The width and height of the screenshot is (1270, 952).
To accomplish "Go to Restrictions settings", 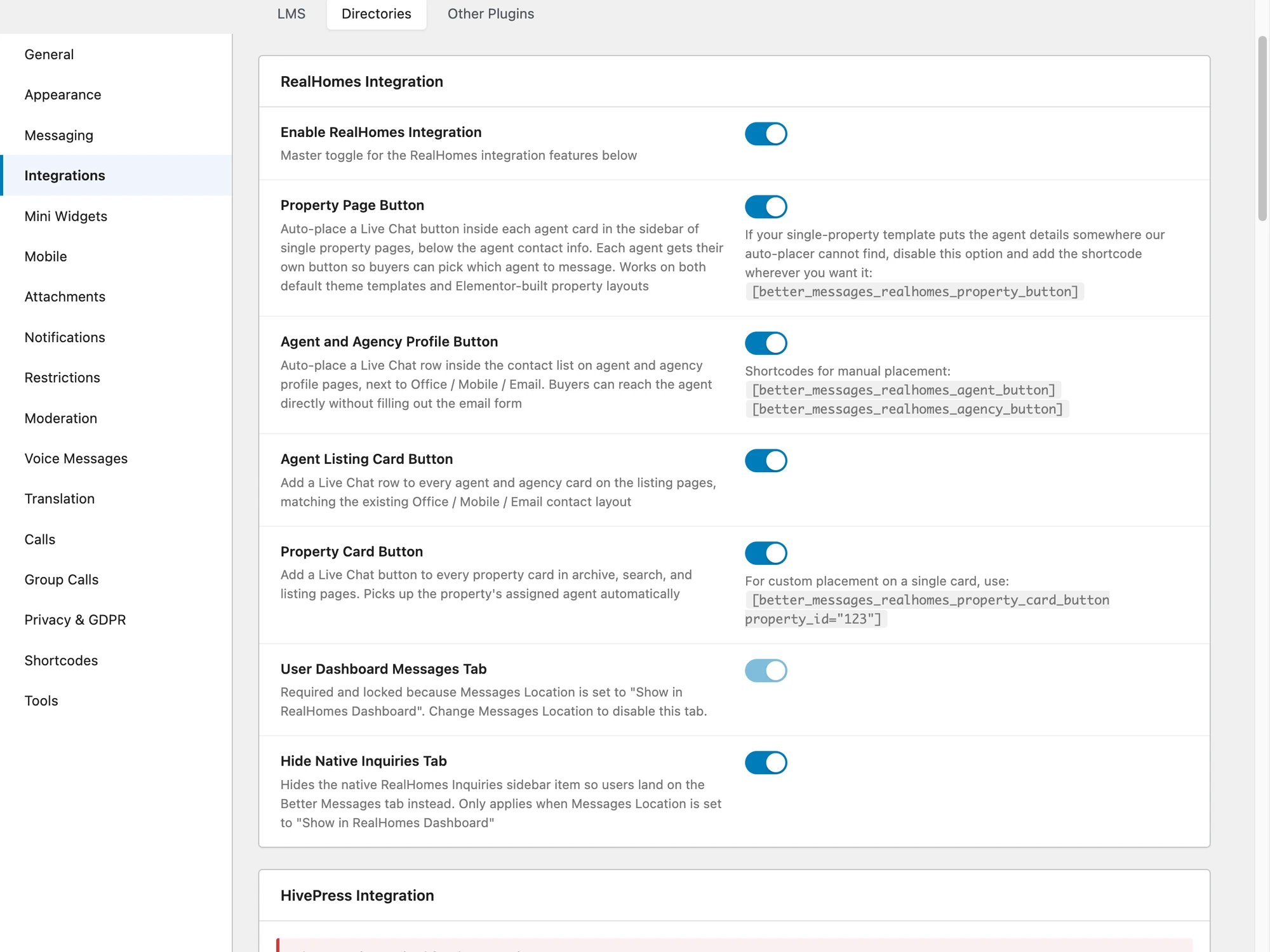I will coord(116,378).
